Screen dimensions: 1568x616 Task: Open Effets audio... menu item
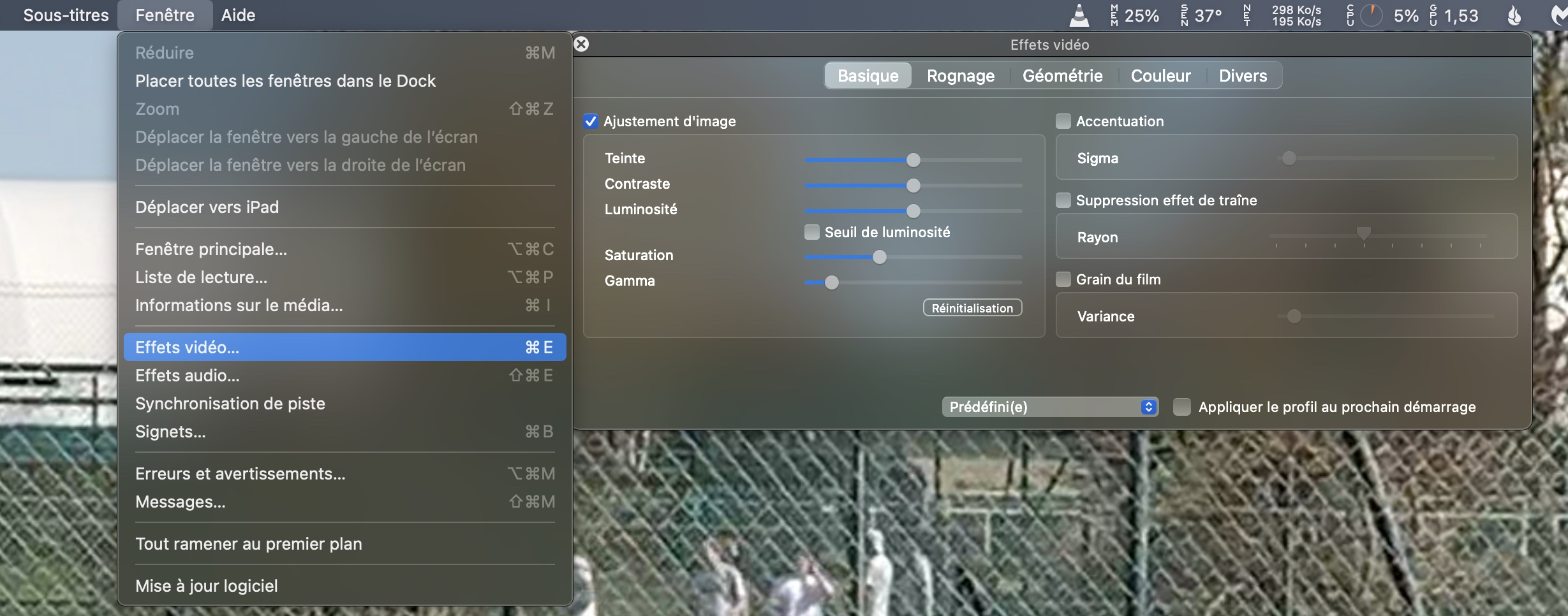click(x=345, y=376)
